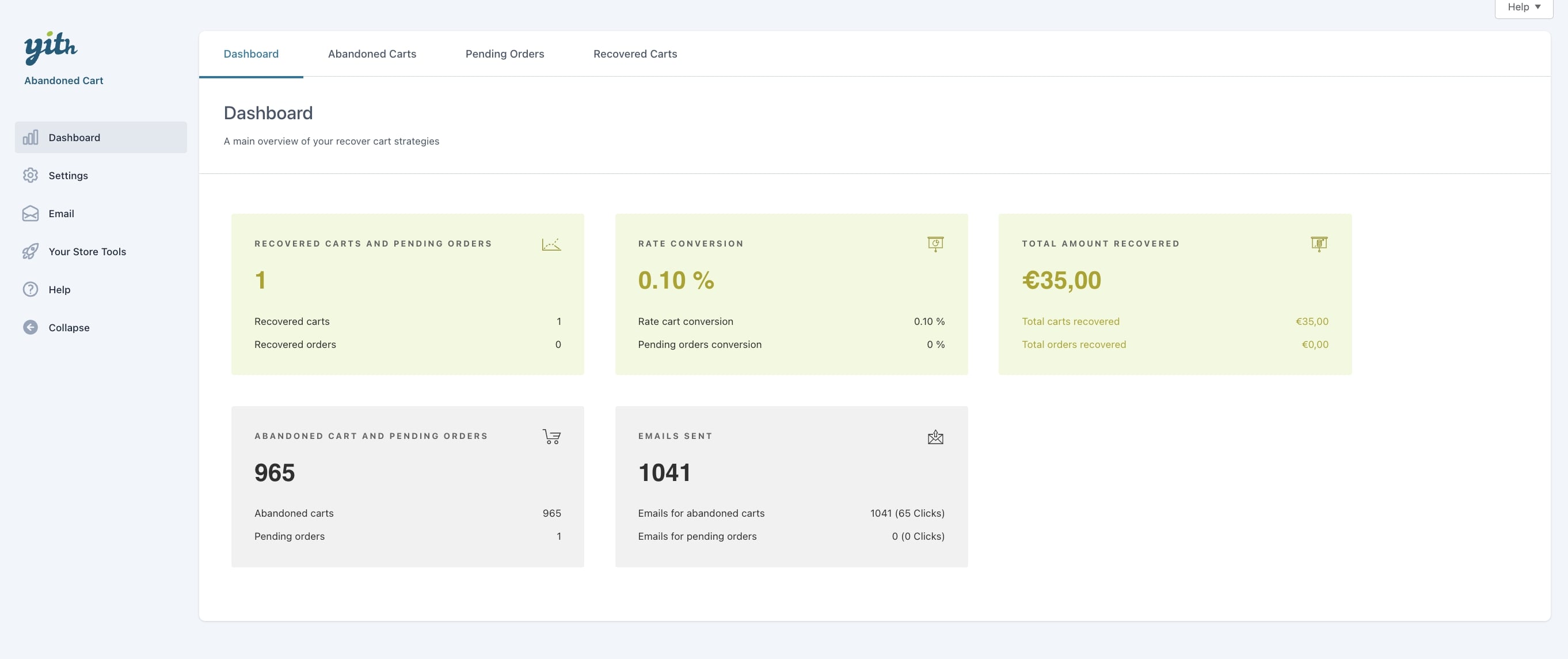Click the Email envelope sidebar icon
This screenshot has height=659, width=1568.
31,214
